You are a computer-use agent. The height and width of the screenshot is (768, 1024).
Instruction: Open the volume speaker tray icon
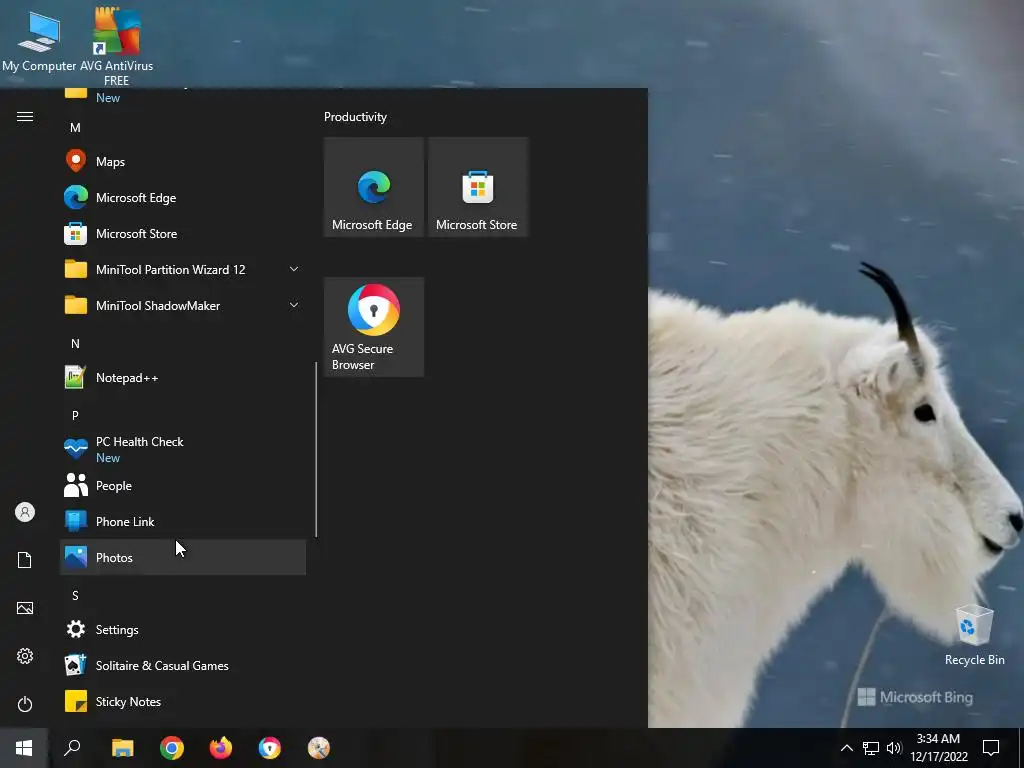click(x=894, y=748)
